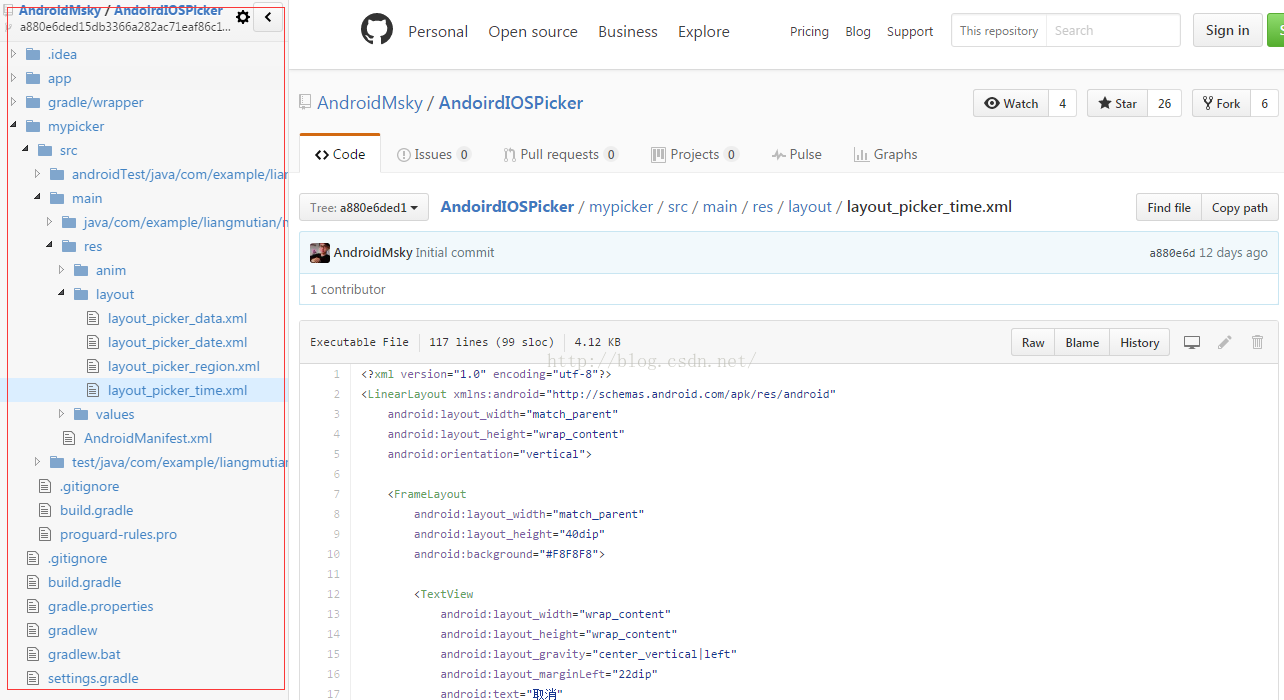Screen dimensions: 1284x700
Task: Switch to the Graphs tab
Action: point(885,154)
